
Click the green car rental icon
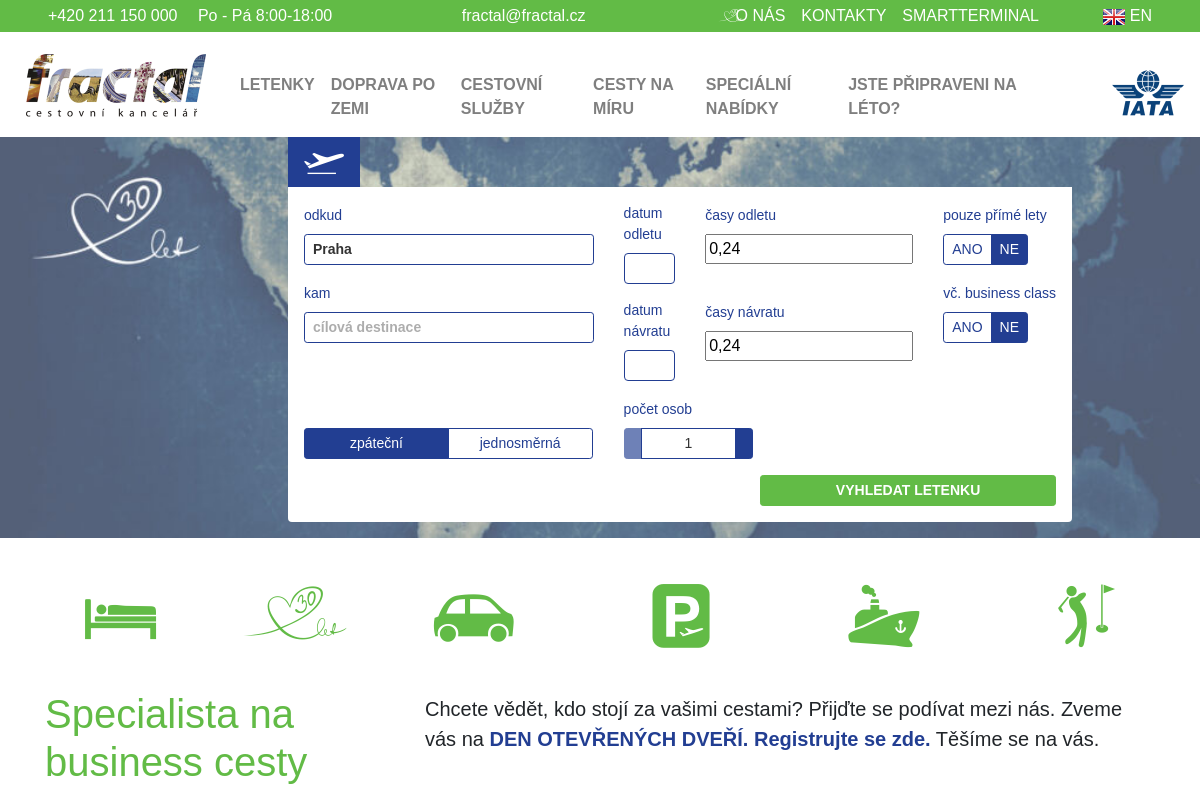coord(473,617)
